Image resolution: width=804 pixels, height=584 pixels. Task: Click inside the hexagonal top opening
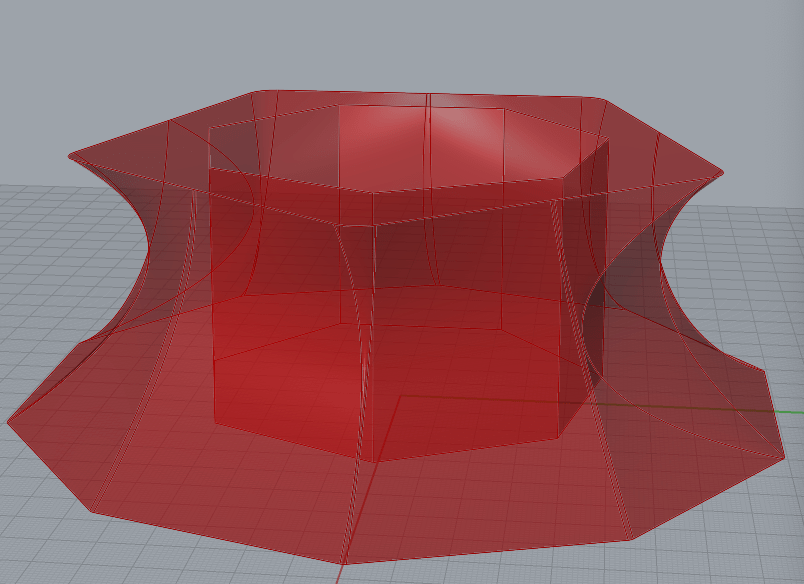coord(420,150)
